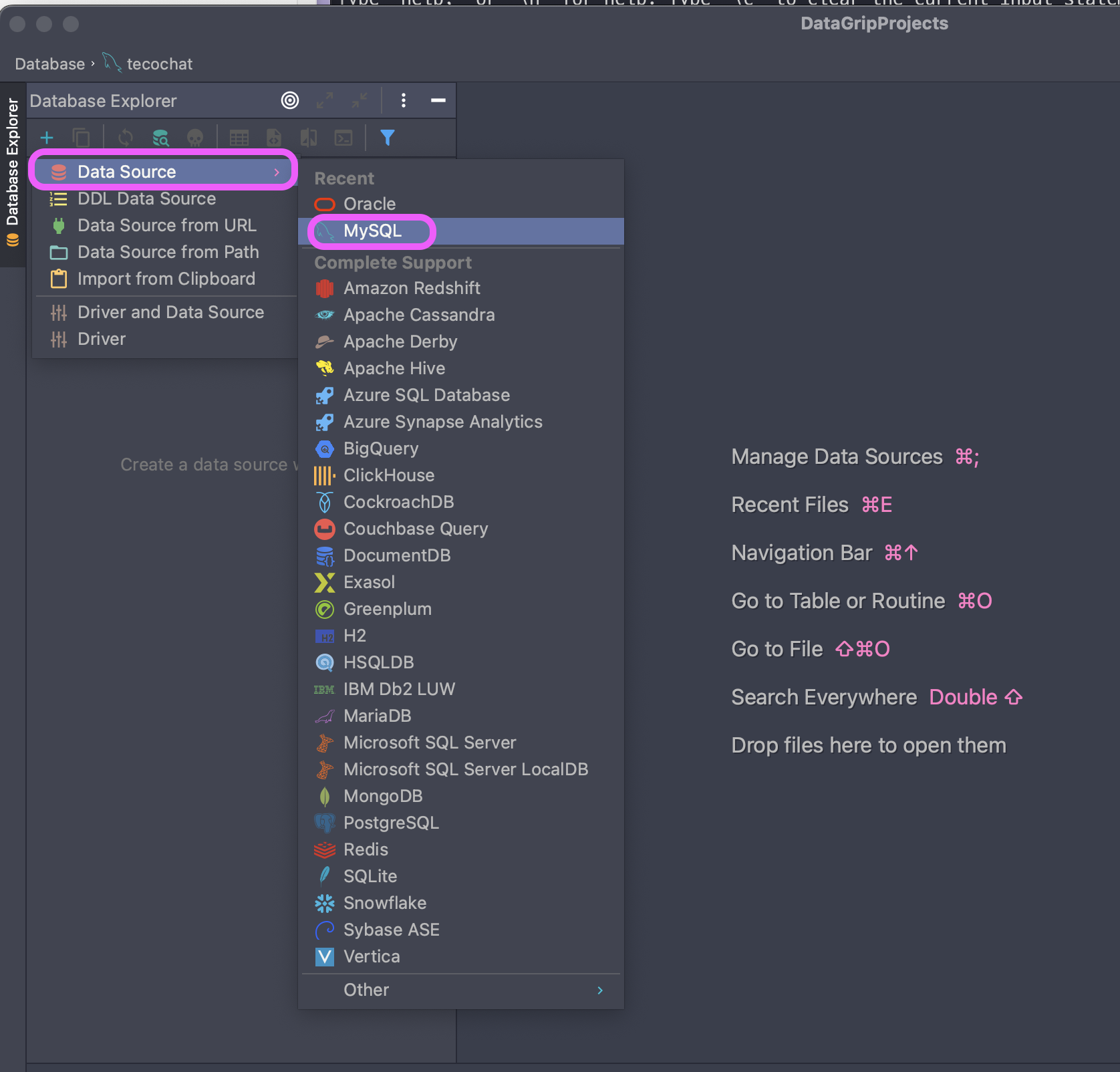Choose Azure Synapse Analytics
Screen dimensions: 1120x1072
[461, 422]
